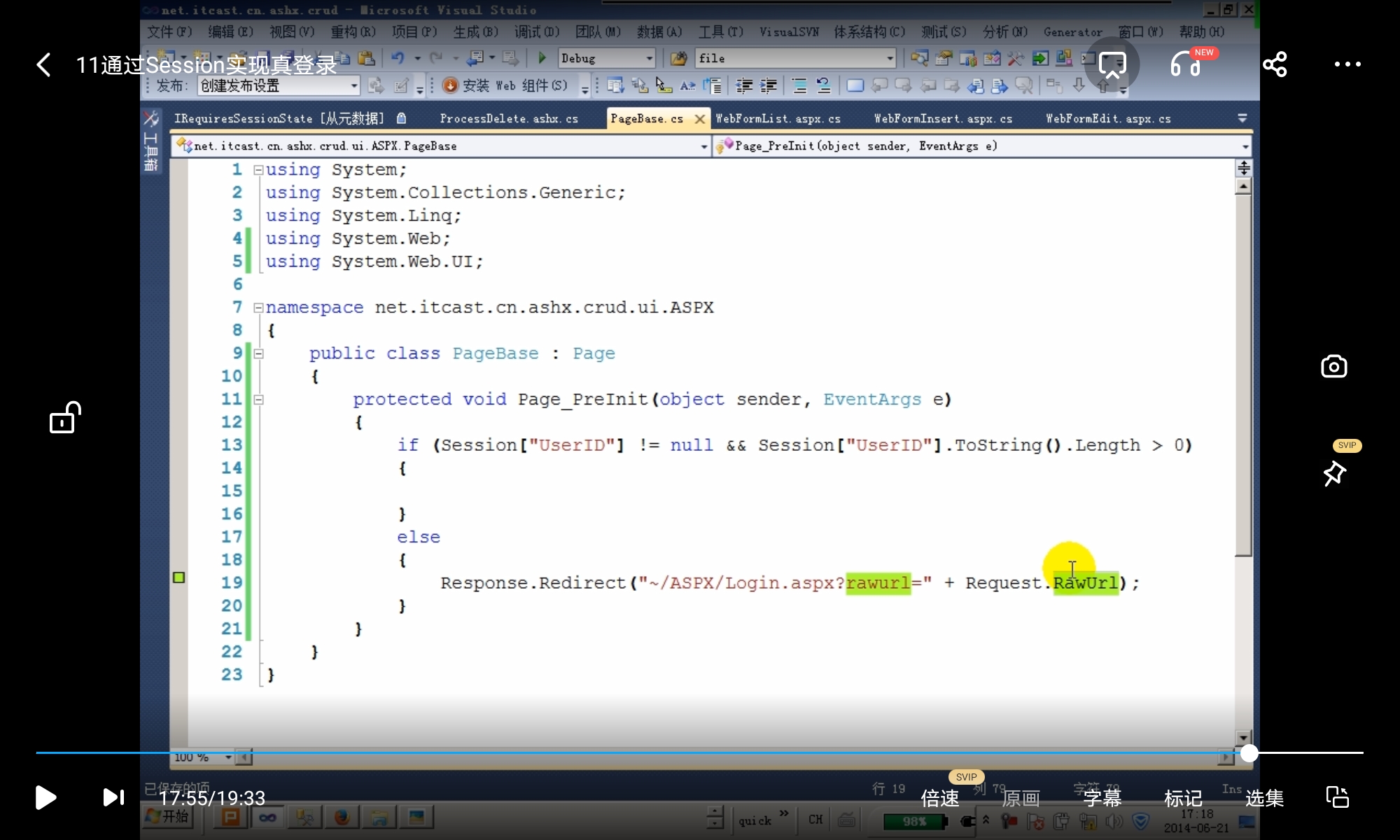Collapse the Page_PreInit method block

click(x=258, y=400)
